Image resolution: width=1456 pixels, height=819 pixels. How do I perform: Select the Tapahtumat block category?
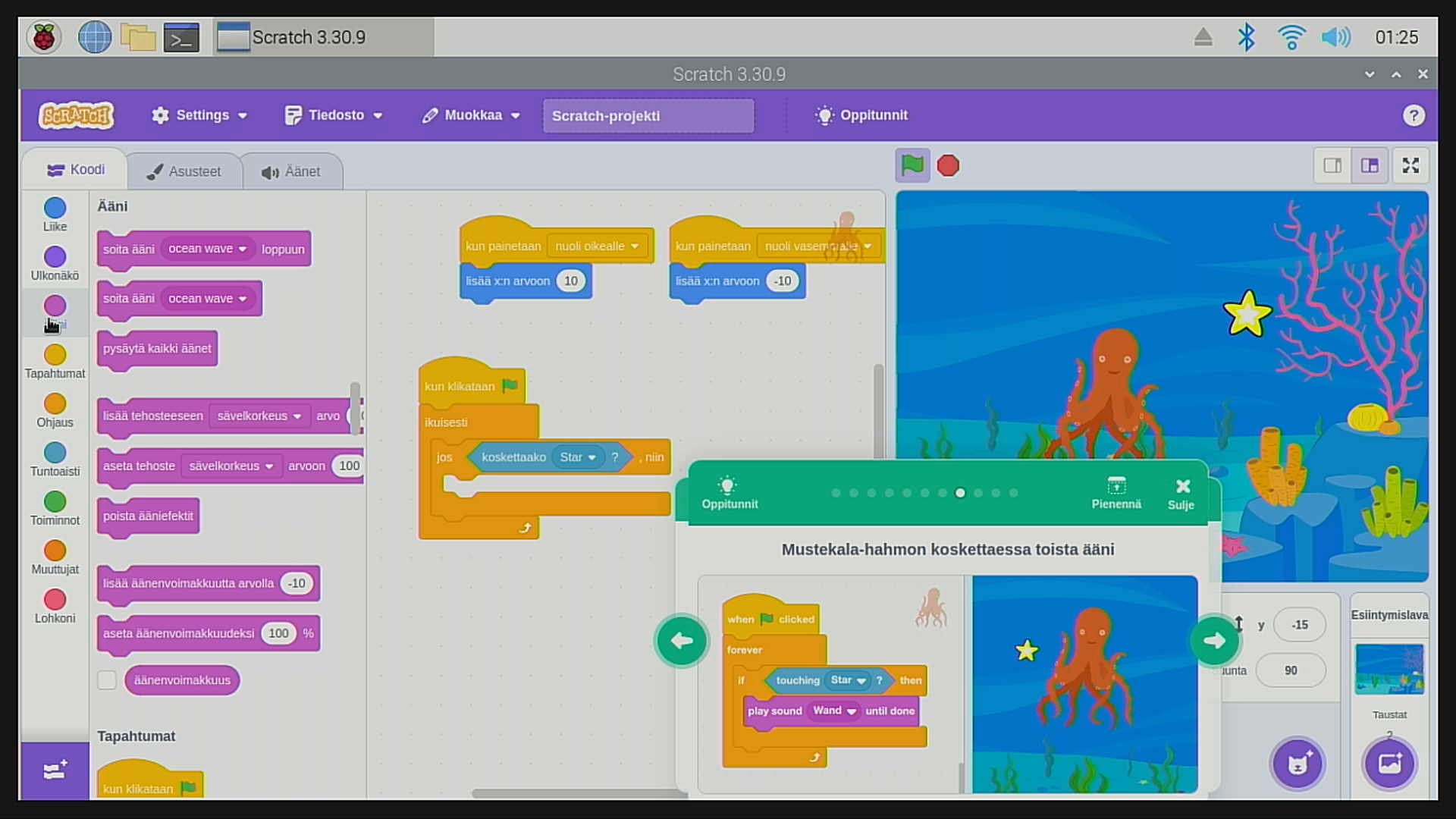click(55, 362)
